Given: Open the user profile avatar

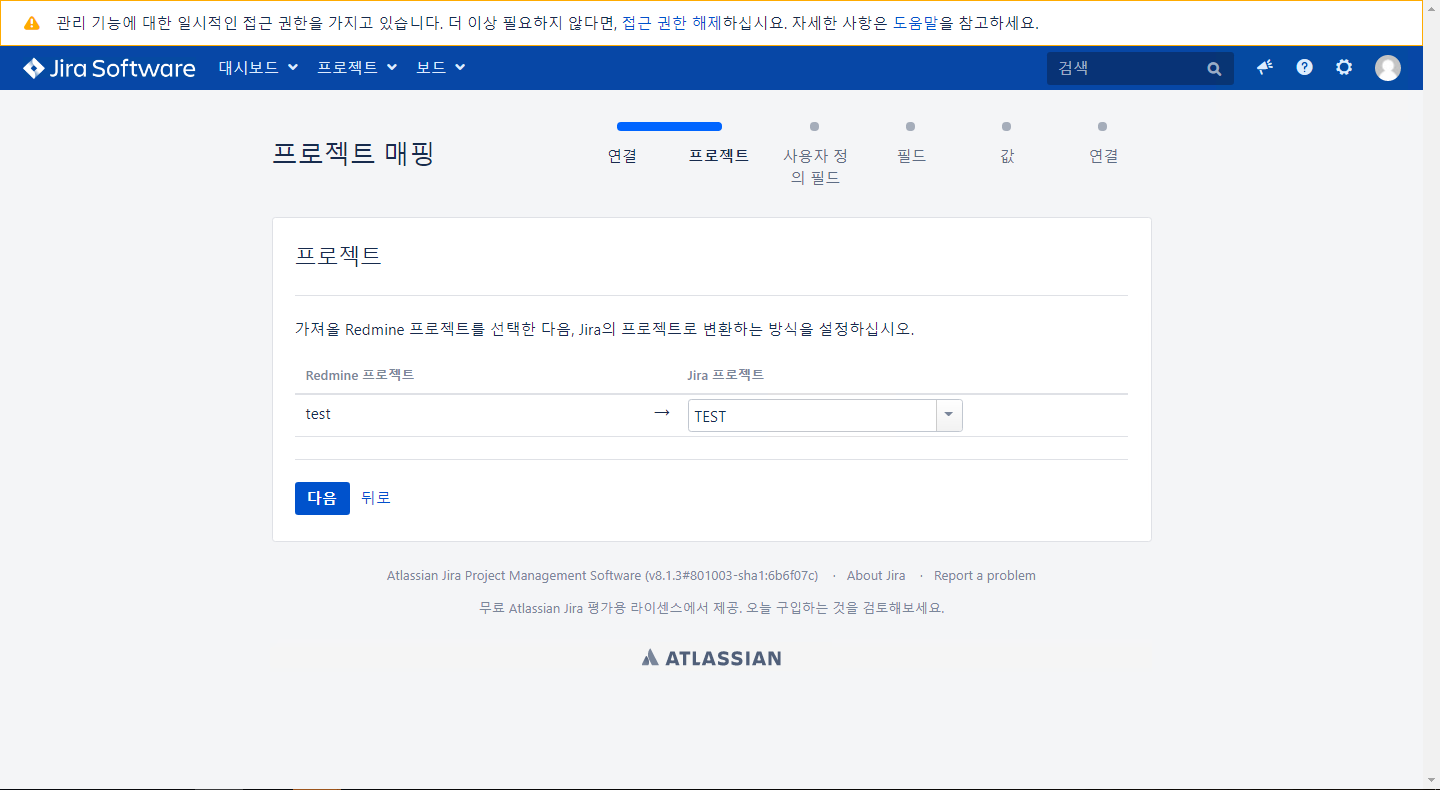Looking at the screenshot, I should [x=1388, y=68].
